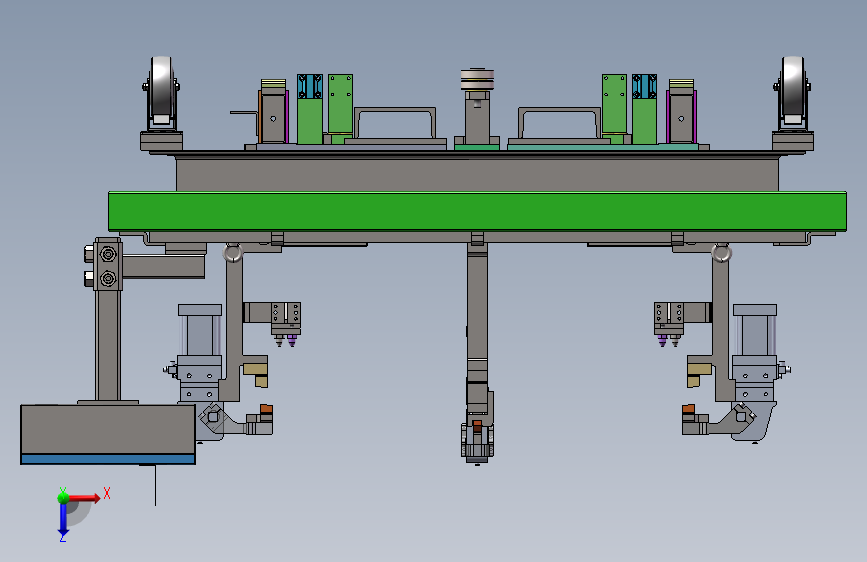
Task: Select the blue strip under the gray box
Action: tap(108, 459)
